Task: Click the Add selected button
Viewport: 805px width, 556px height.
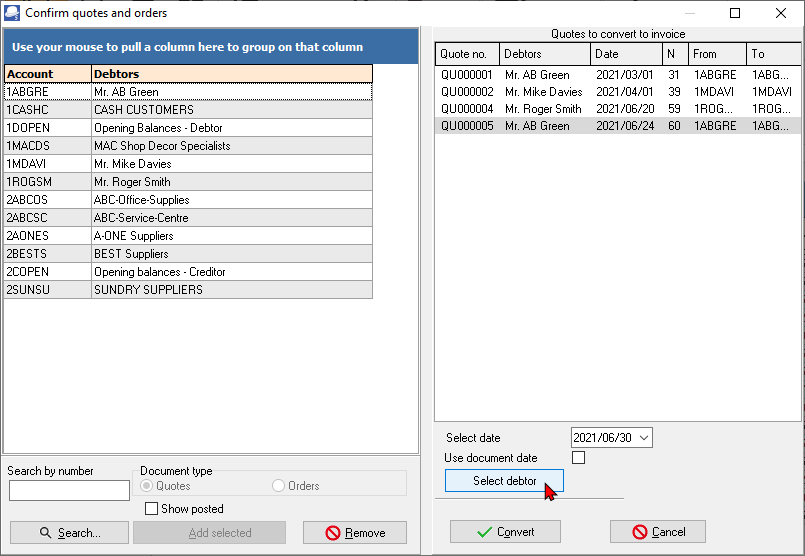Action: click(209, 533)
